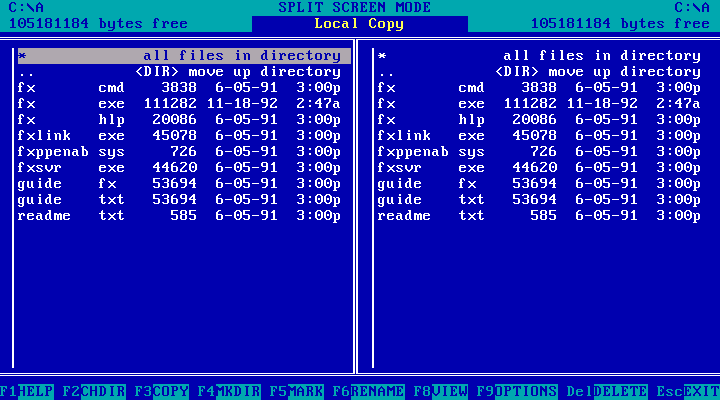
Task: Click right '105181184 bytes free' status
Action: click(620, 24)
